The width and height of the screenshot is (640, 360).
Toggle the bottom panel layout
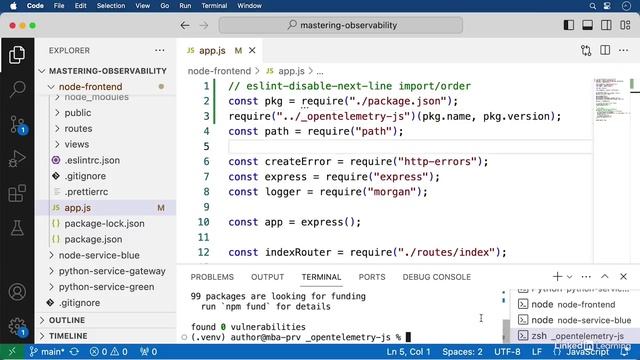coord(587,25)
